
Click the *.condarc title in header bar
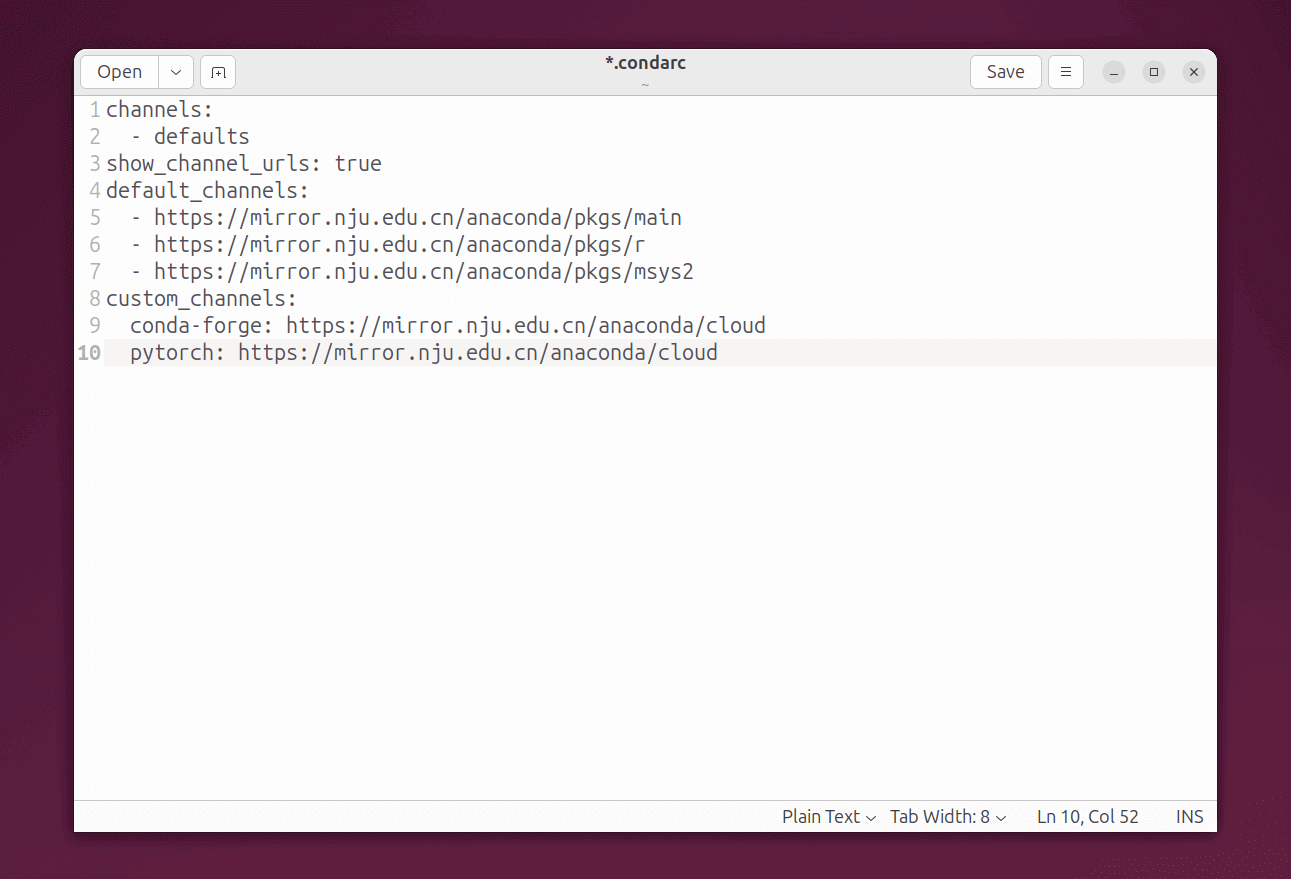click(645, 63)
